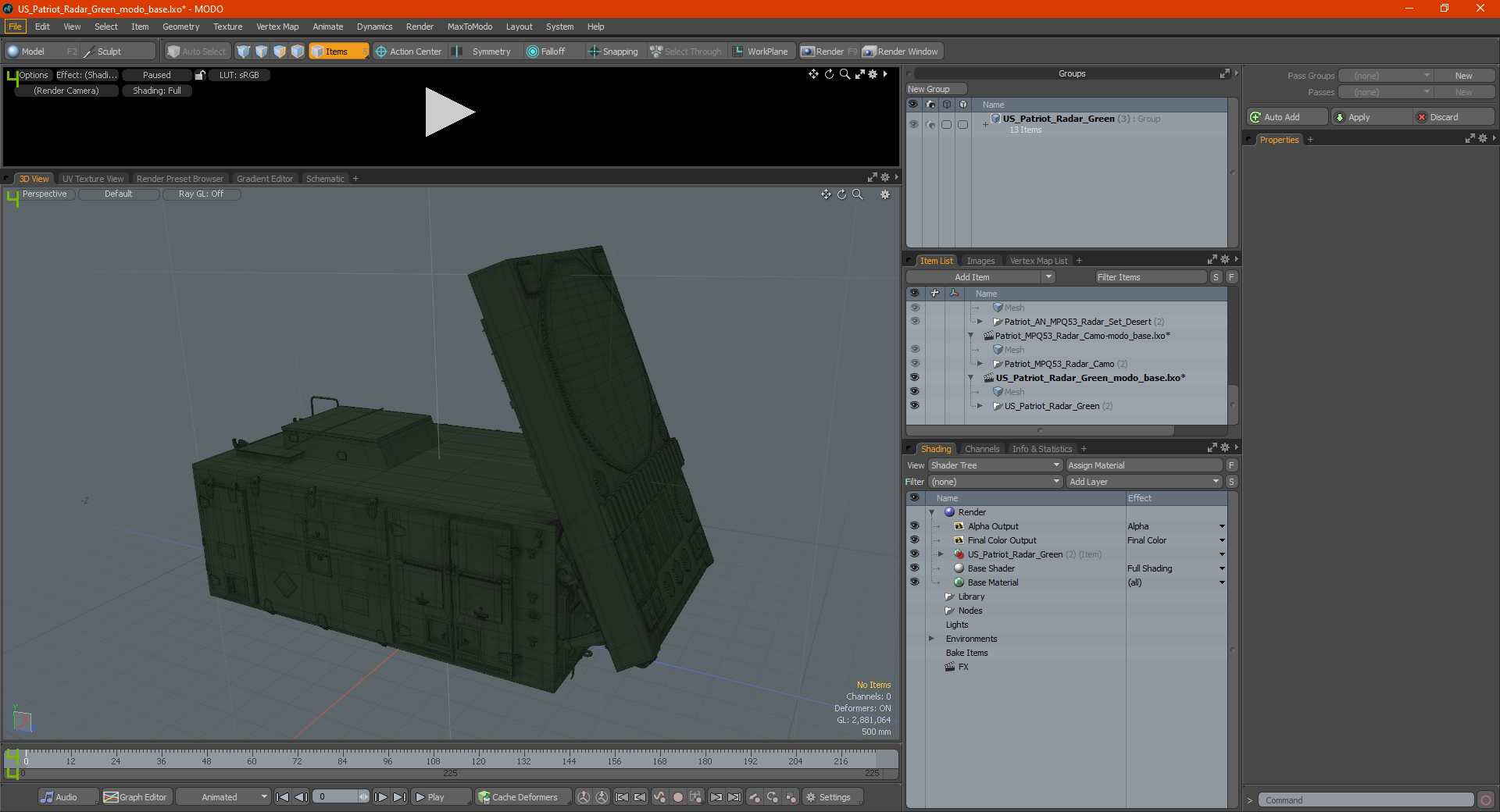
Task: Toggle visibility of Alpha Output
Action: pos(914,526)
